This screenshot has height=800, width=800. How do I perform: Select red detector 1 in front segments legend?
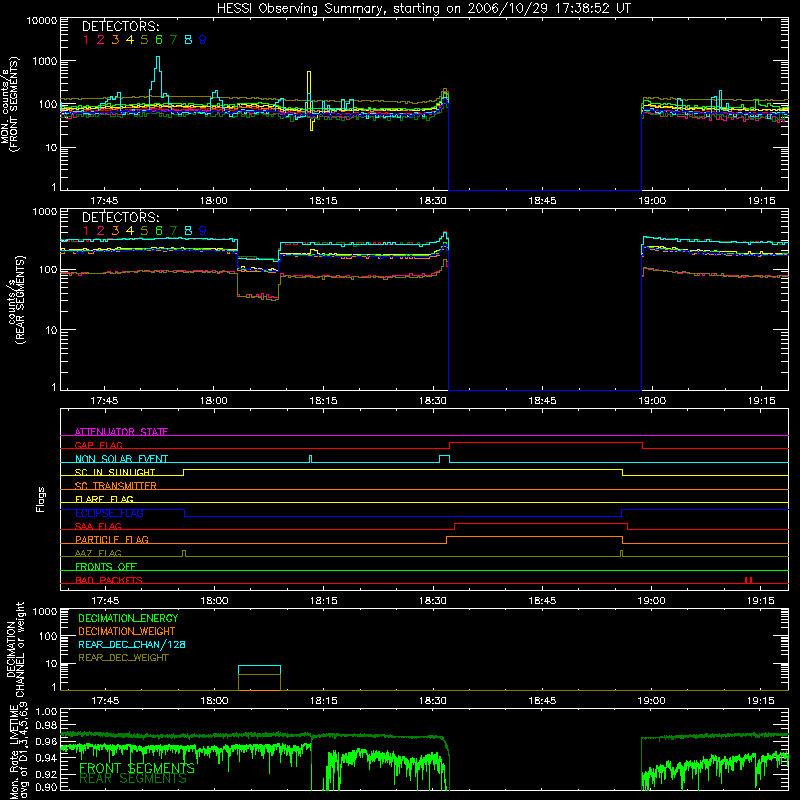(86, 40)
